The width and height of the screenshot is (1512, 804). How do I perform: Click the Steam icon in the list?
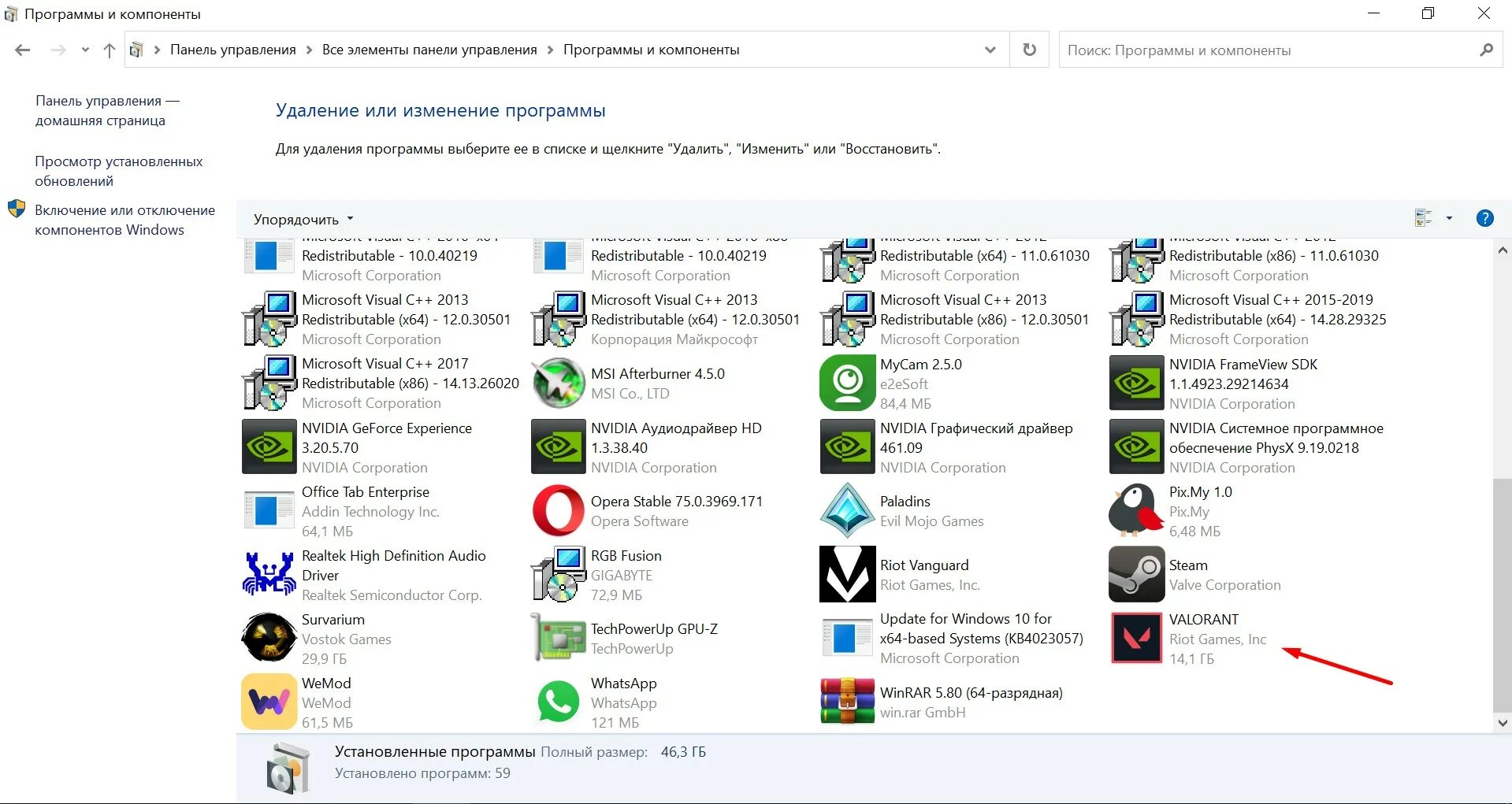pyautogui.click(x=1136, y=574)
